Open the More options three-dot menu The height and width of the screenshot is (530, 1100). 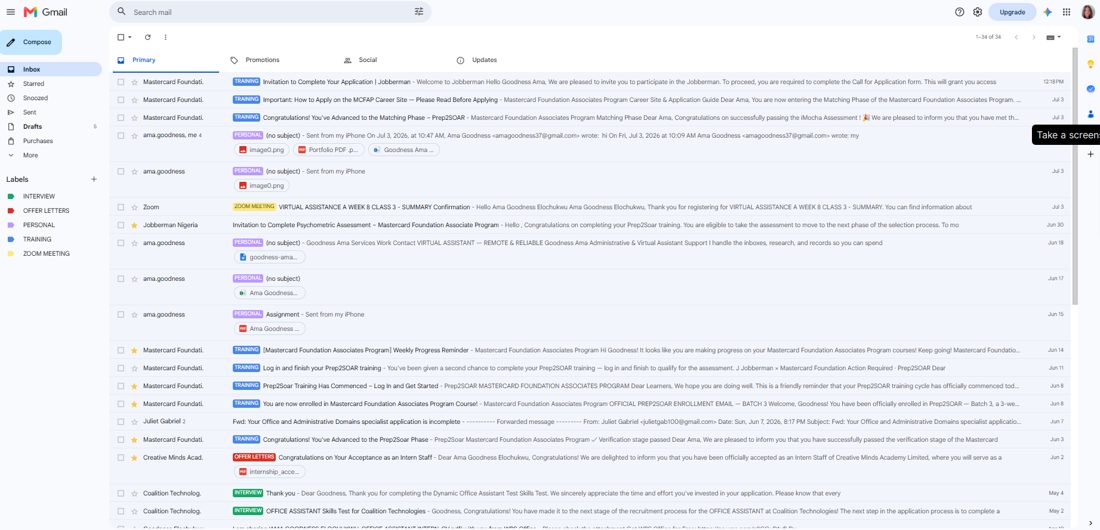tap(166, 37)
